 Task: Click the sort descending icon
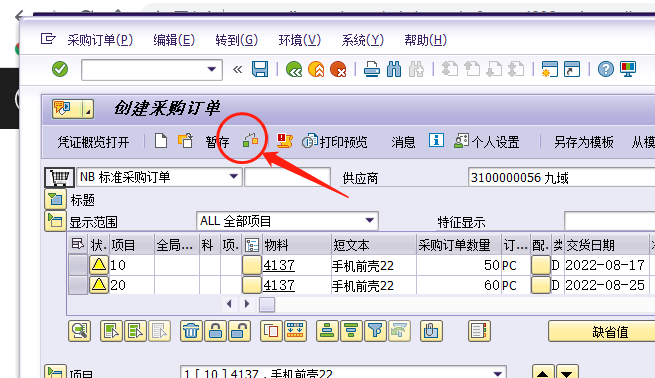[351, 331]
